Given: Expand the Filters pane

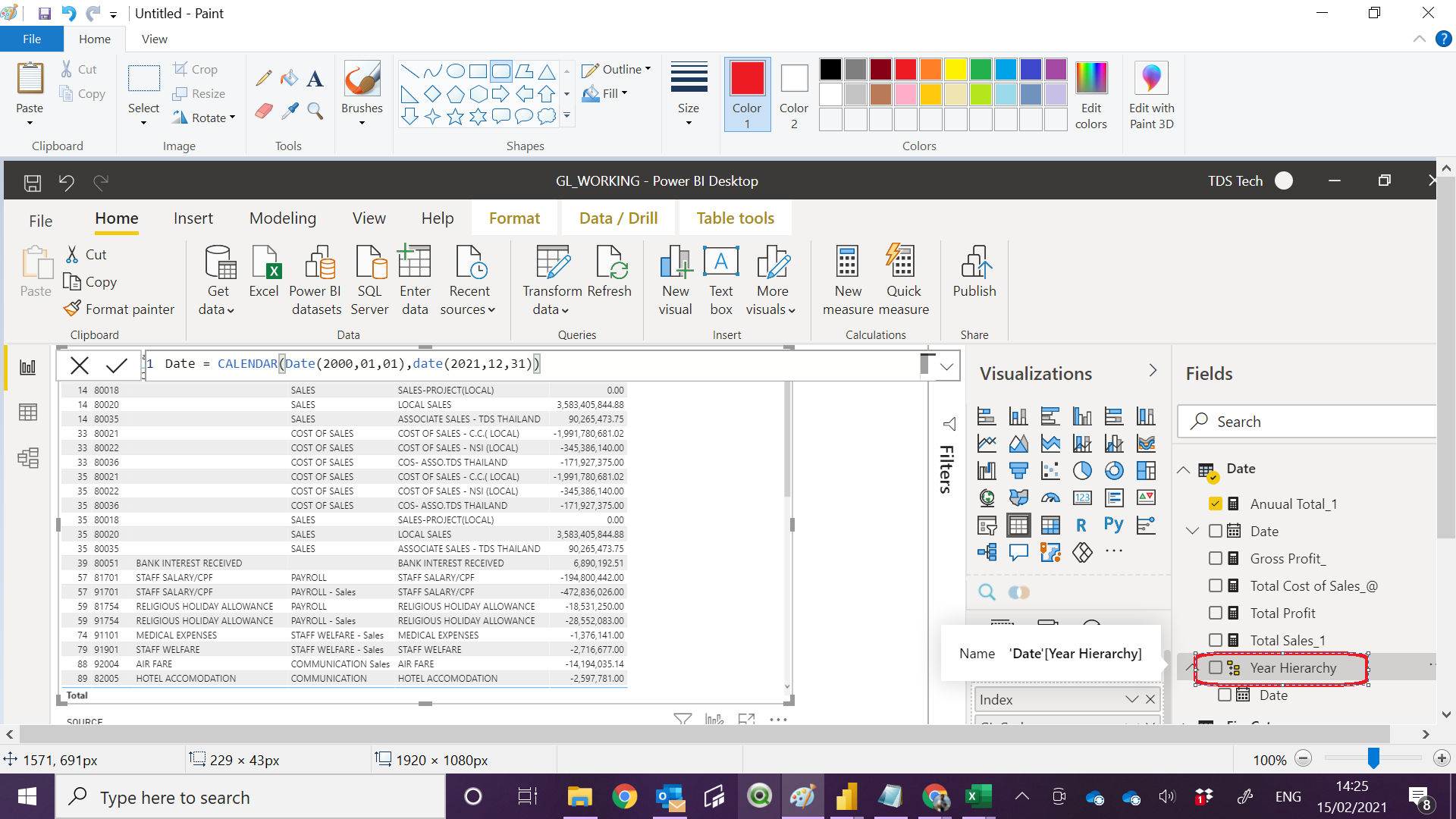Looking at the screenshot, I should tap(949, 423).
